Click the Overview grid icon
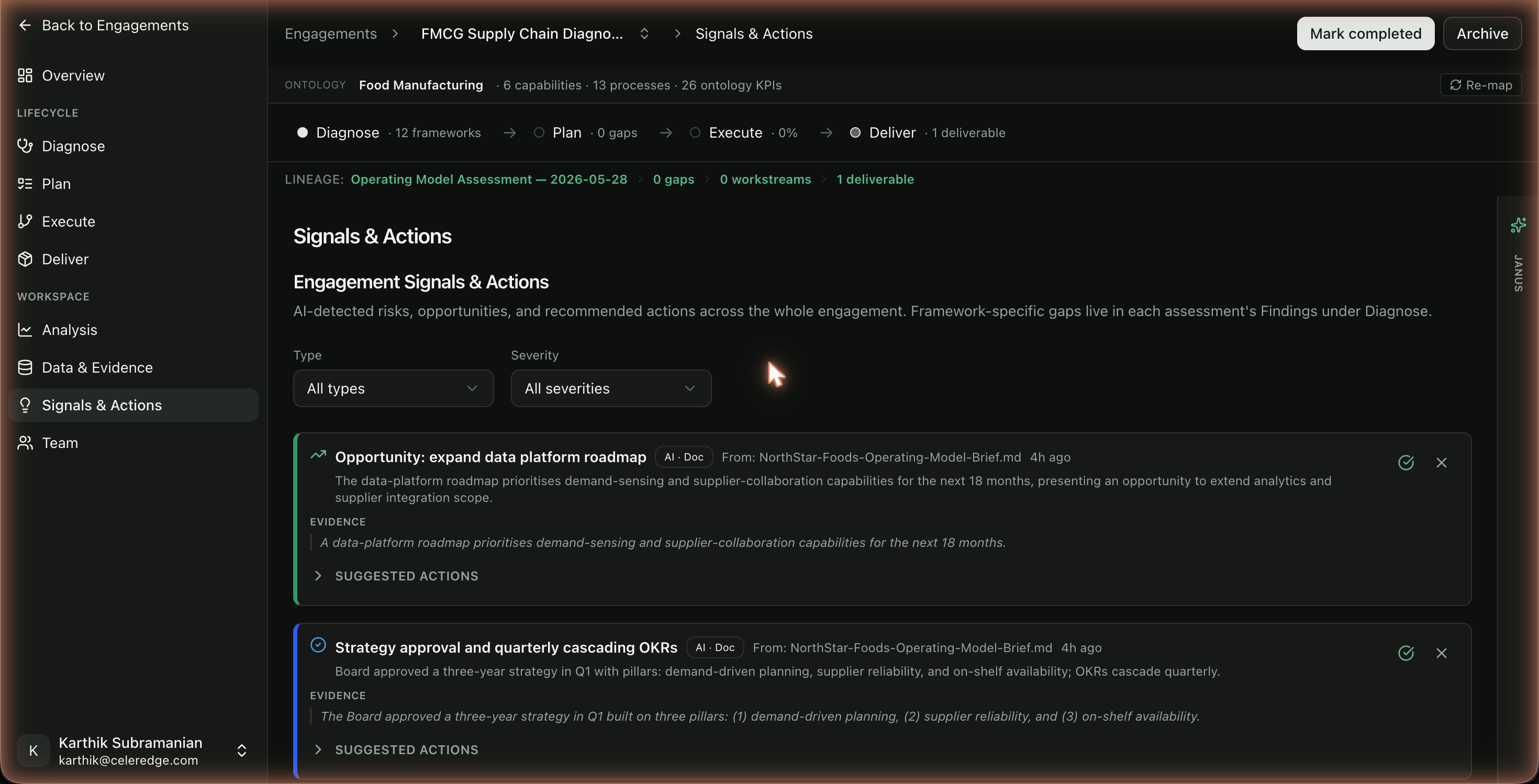Viewport: 1539px width, 784px height. click(x=25, y=76)
